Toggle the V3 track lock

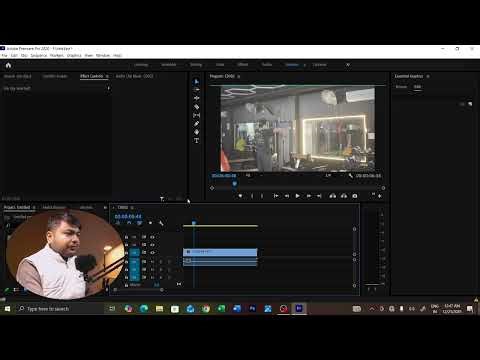126,237
